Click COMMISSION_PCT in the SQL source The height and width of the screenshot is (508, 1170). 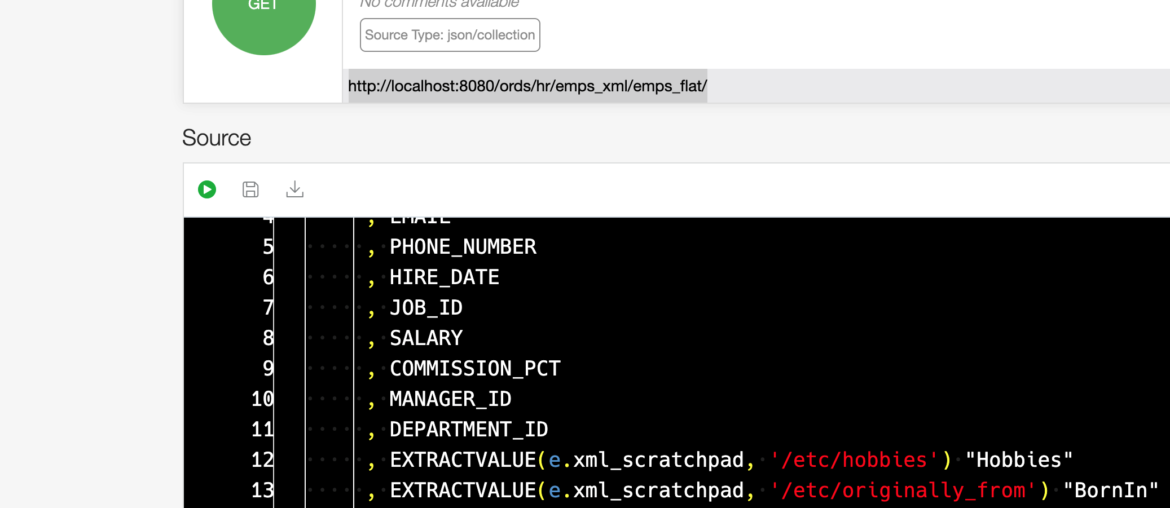475,369
